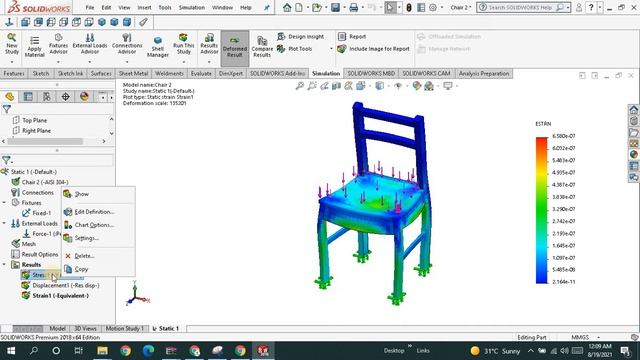
Task: Click Compare Results
Action: (262, 47)
